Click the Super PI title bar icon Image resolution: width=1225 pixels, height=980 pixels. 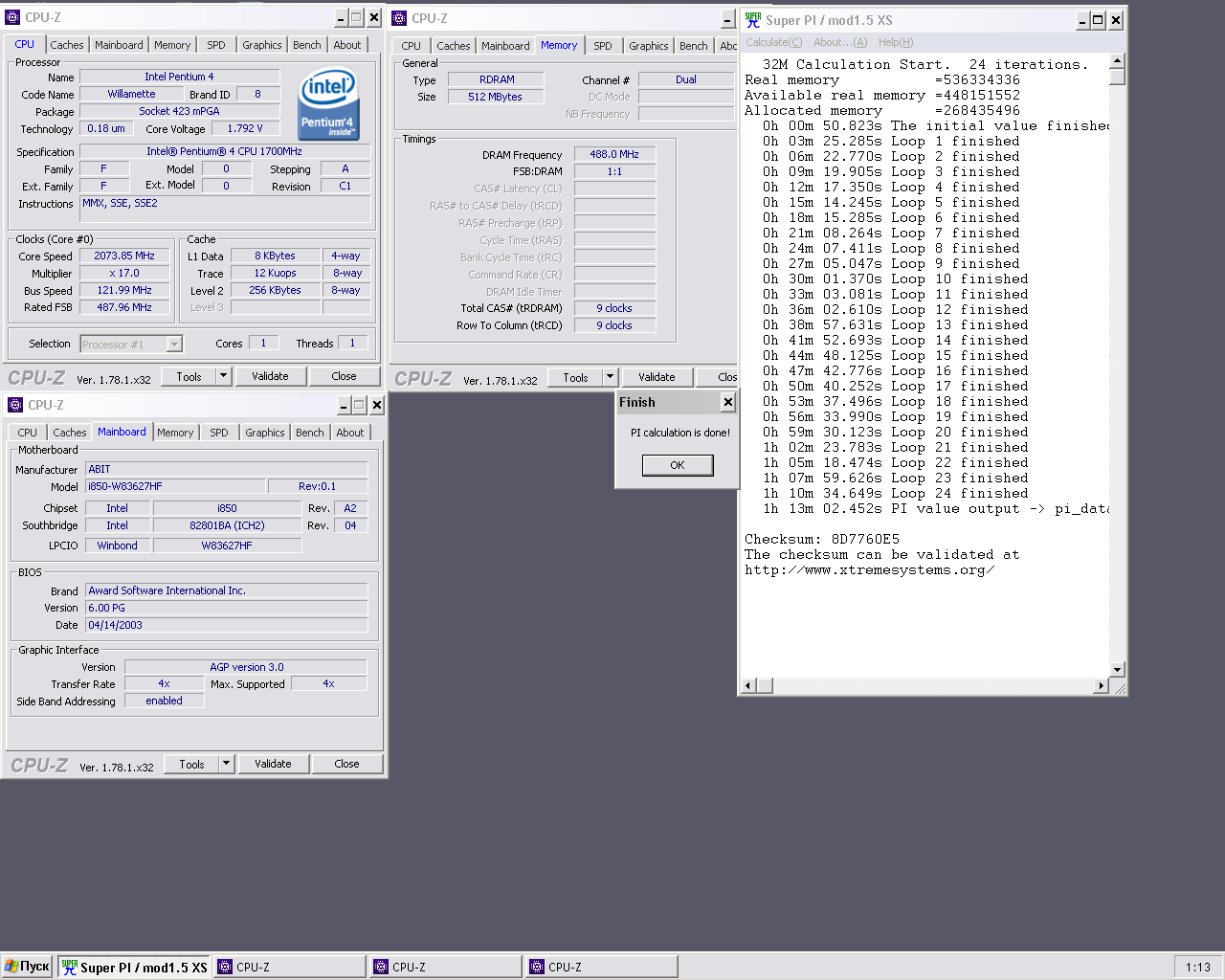coord(753,20)
